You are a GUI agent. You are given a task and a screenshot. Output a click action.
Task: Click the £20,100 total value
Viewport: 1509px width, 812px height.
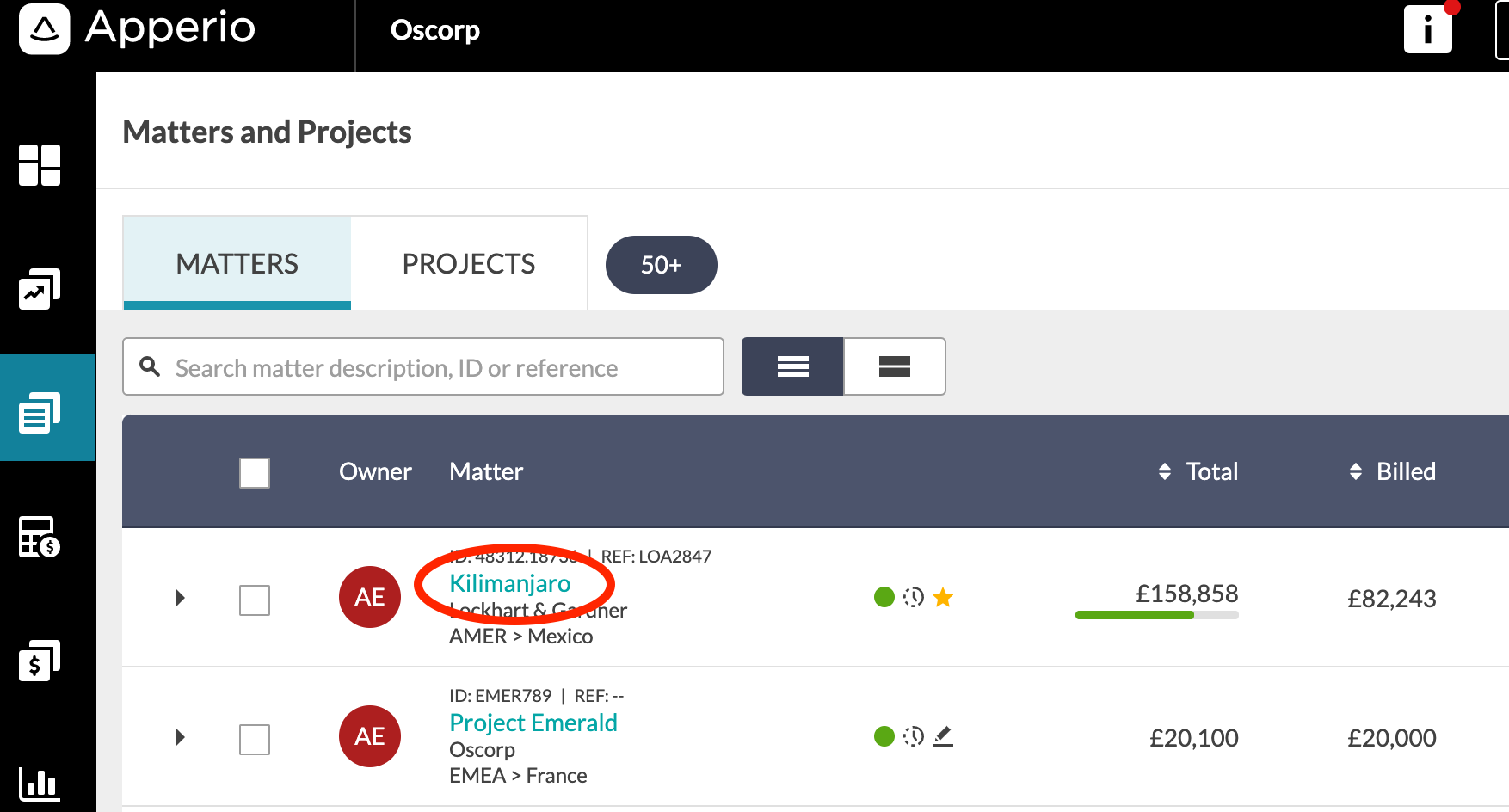[x=1194, y=738]
